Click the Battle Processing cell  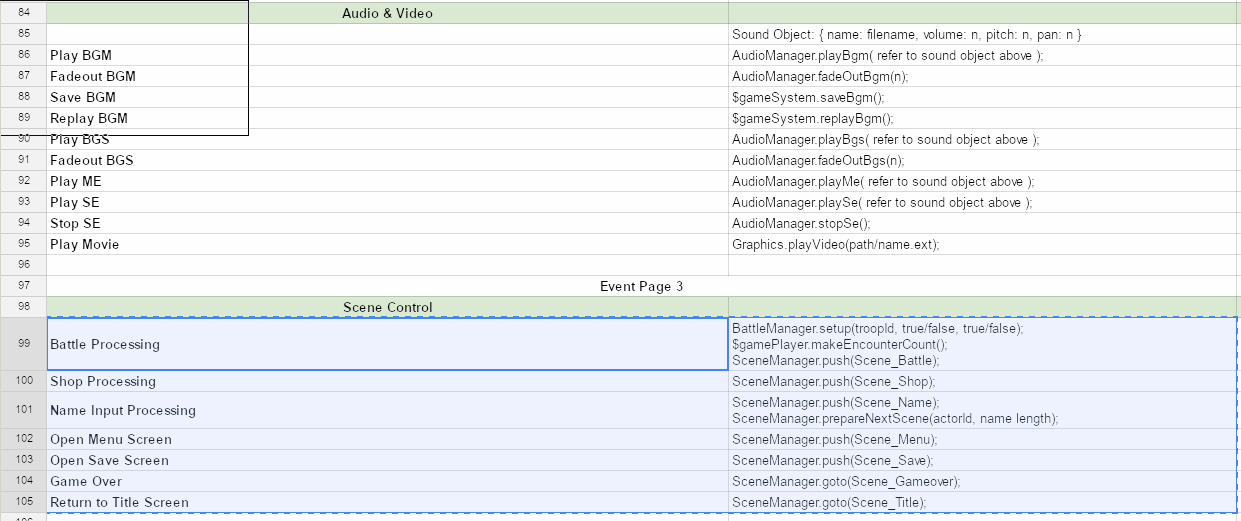point(387,344)
